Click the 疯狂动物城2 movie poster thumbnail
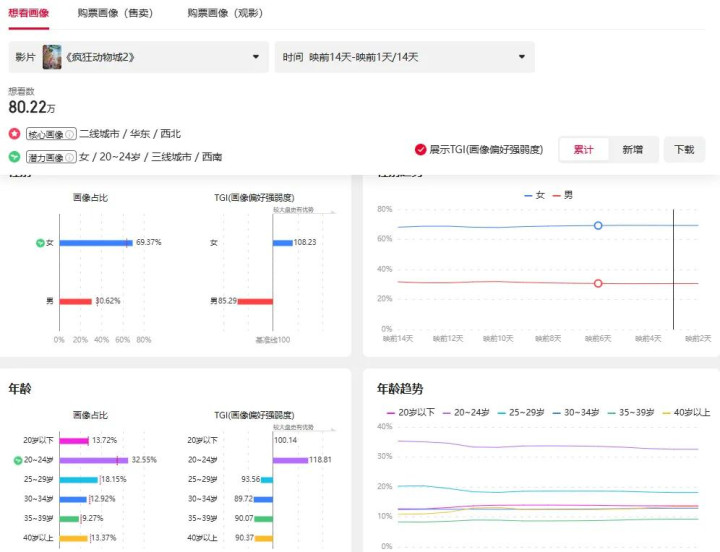Image resolution: width=720 pixels, height=552 pixels. pyautogui.click(x=52, y=57)
